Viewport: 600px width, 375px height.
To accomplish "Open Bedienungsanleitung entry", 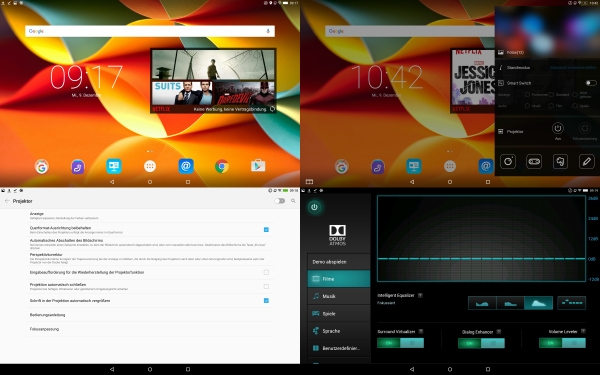I will (x=150, y=315).
